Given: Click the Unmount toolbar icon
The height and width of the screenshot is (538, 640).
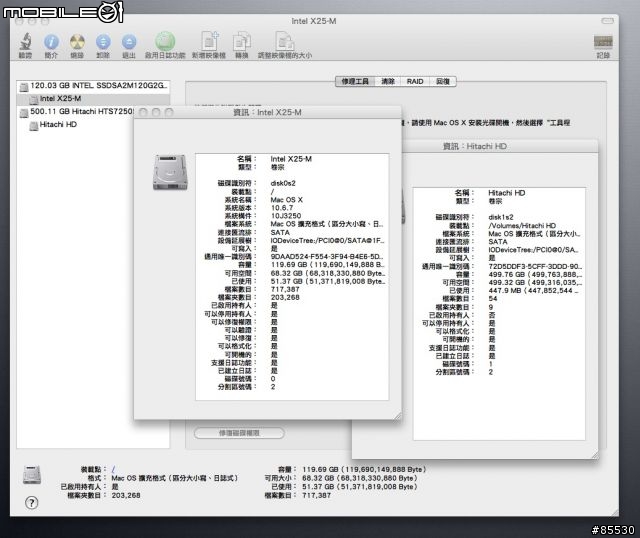Looking at the screenshot, I should coord(103,42).
